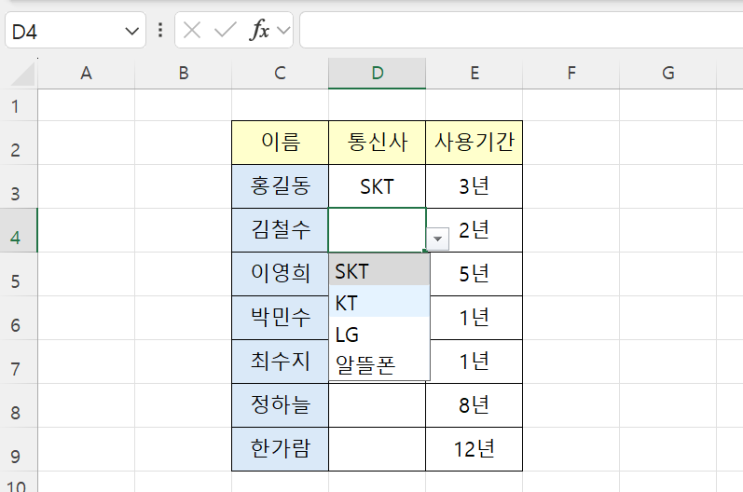The image size is (743, 492).
Task: Choose KT from the dropdown list
Action: [379, 302]
